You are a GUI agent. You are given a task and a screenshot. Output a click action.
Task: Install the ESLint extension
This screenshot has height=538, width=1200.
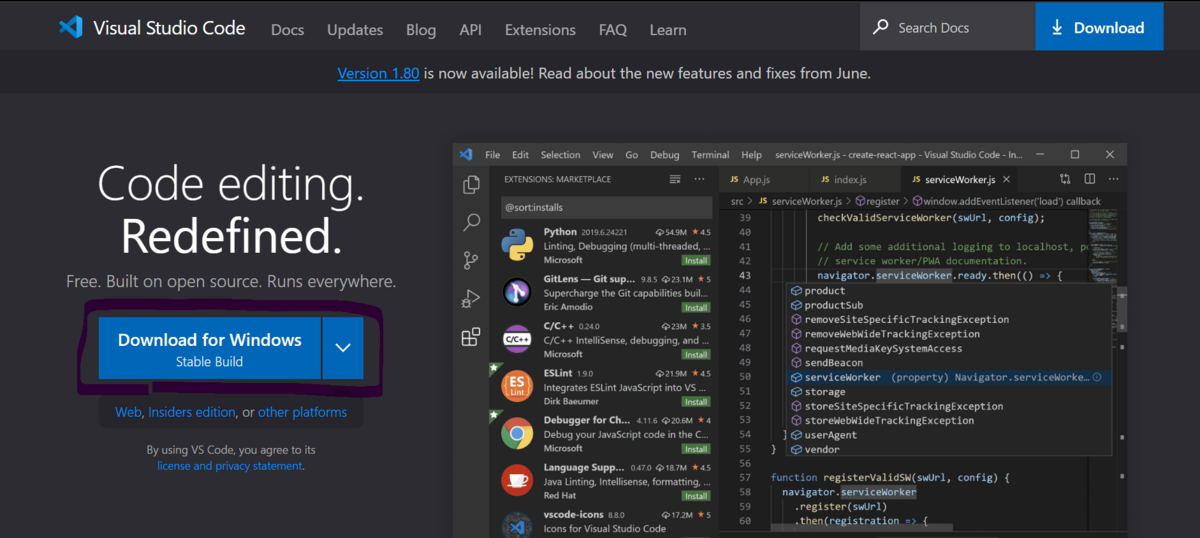tap(696, 402)
